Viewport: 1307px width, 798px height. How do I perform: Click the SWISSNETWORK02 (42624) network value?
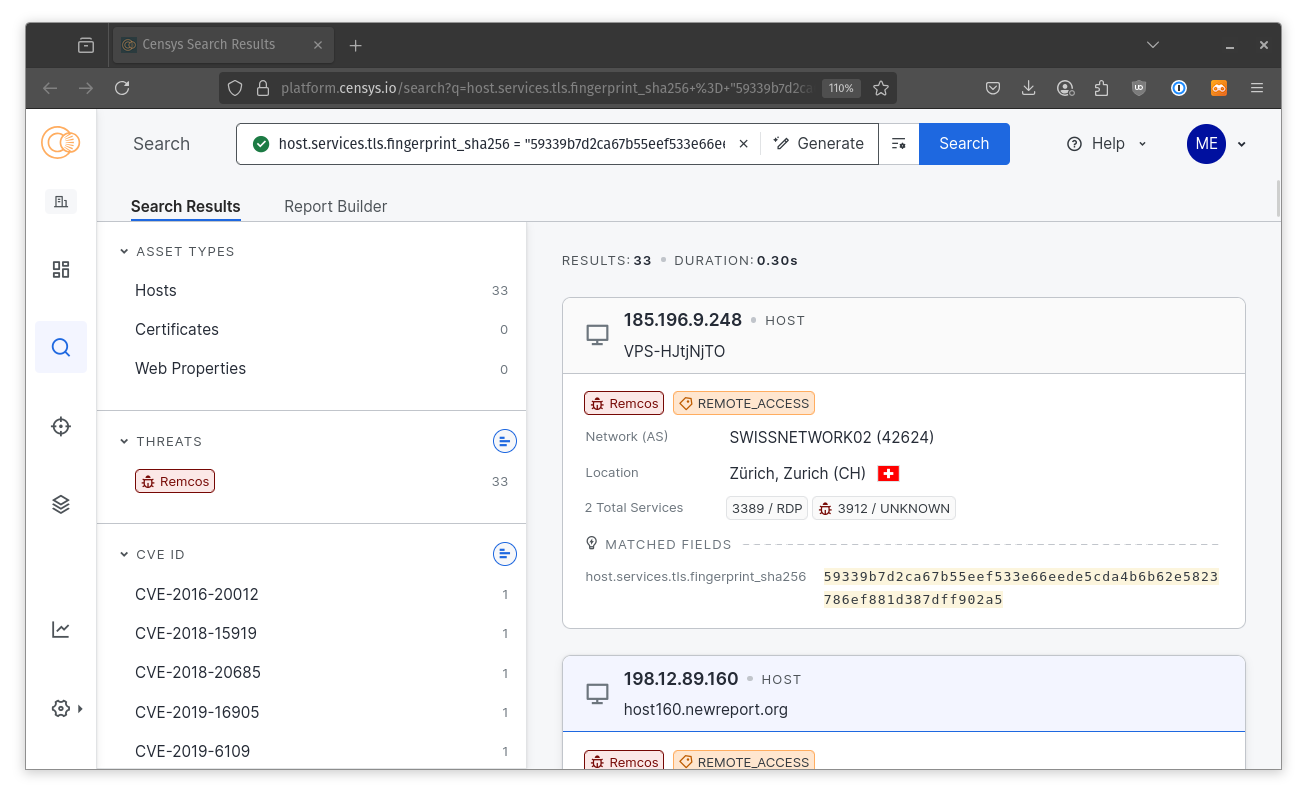pos(832,437)
